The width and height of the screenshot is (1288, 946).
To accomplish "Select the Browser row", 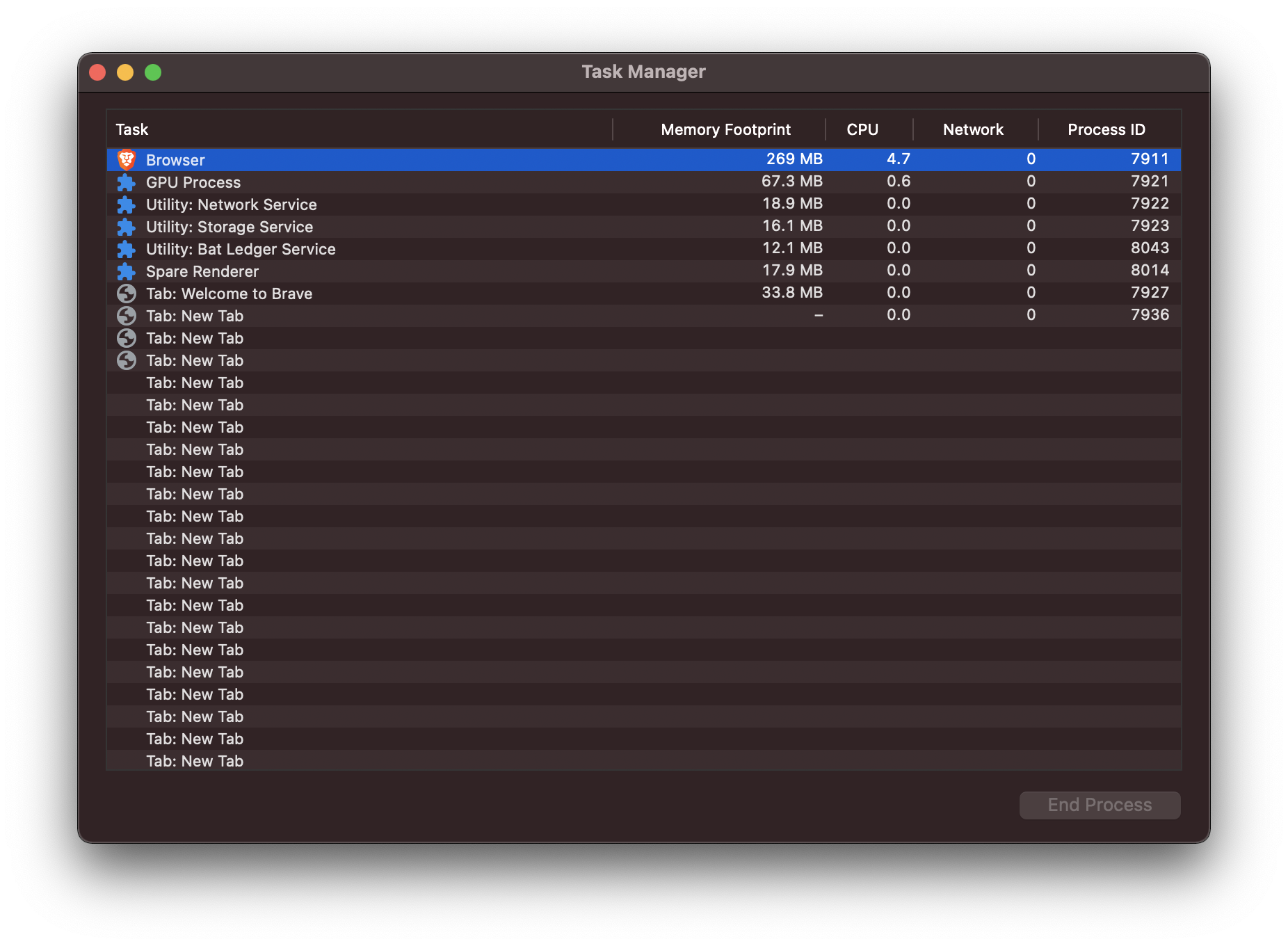I will [644, 160].
